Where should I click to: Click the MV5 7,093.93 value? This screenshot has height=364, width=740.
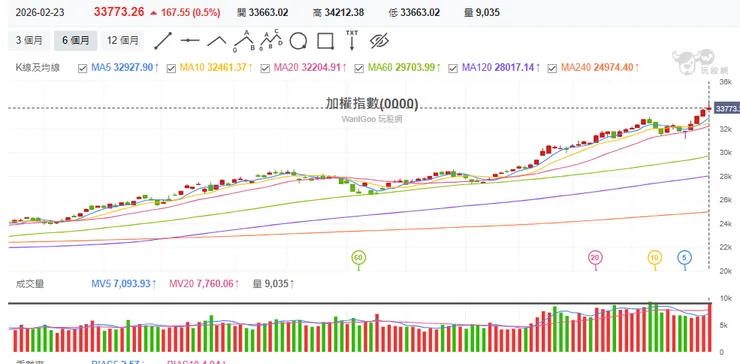[124, 284]
